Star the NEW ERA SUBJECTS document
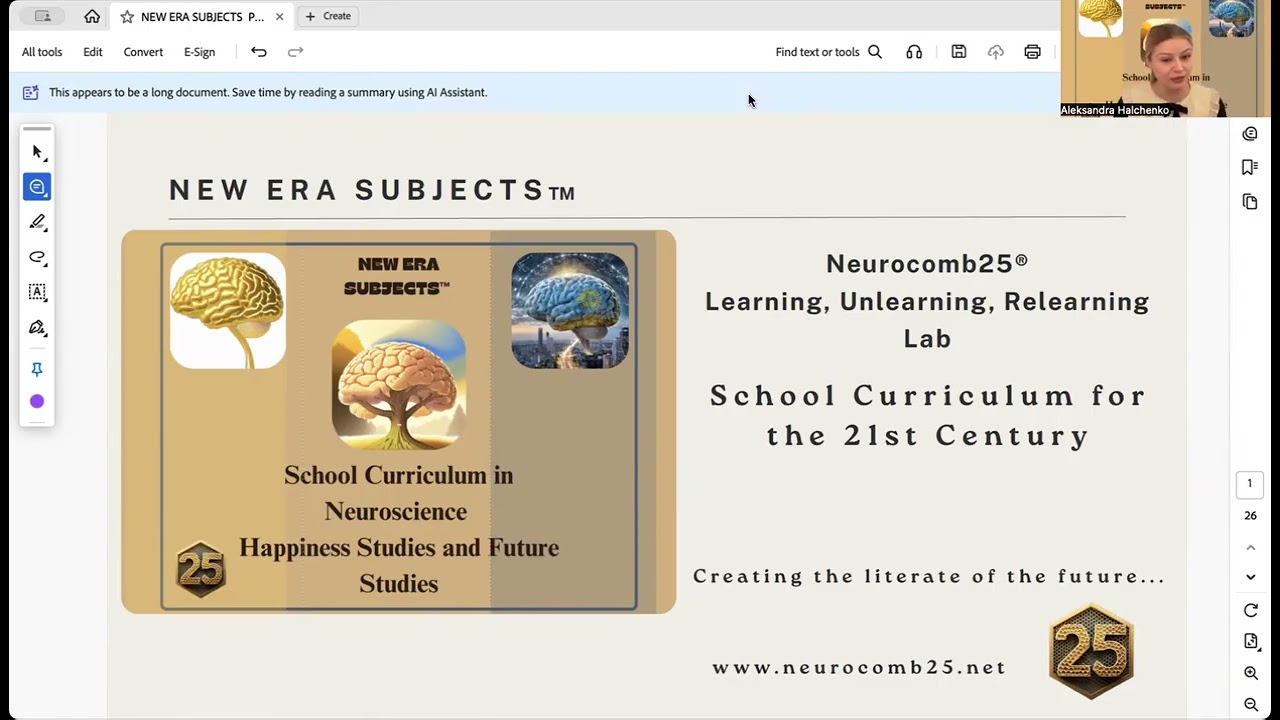 click(127, 17)
